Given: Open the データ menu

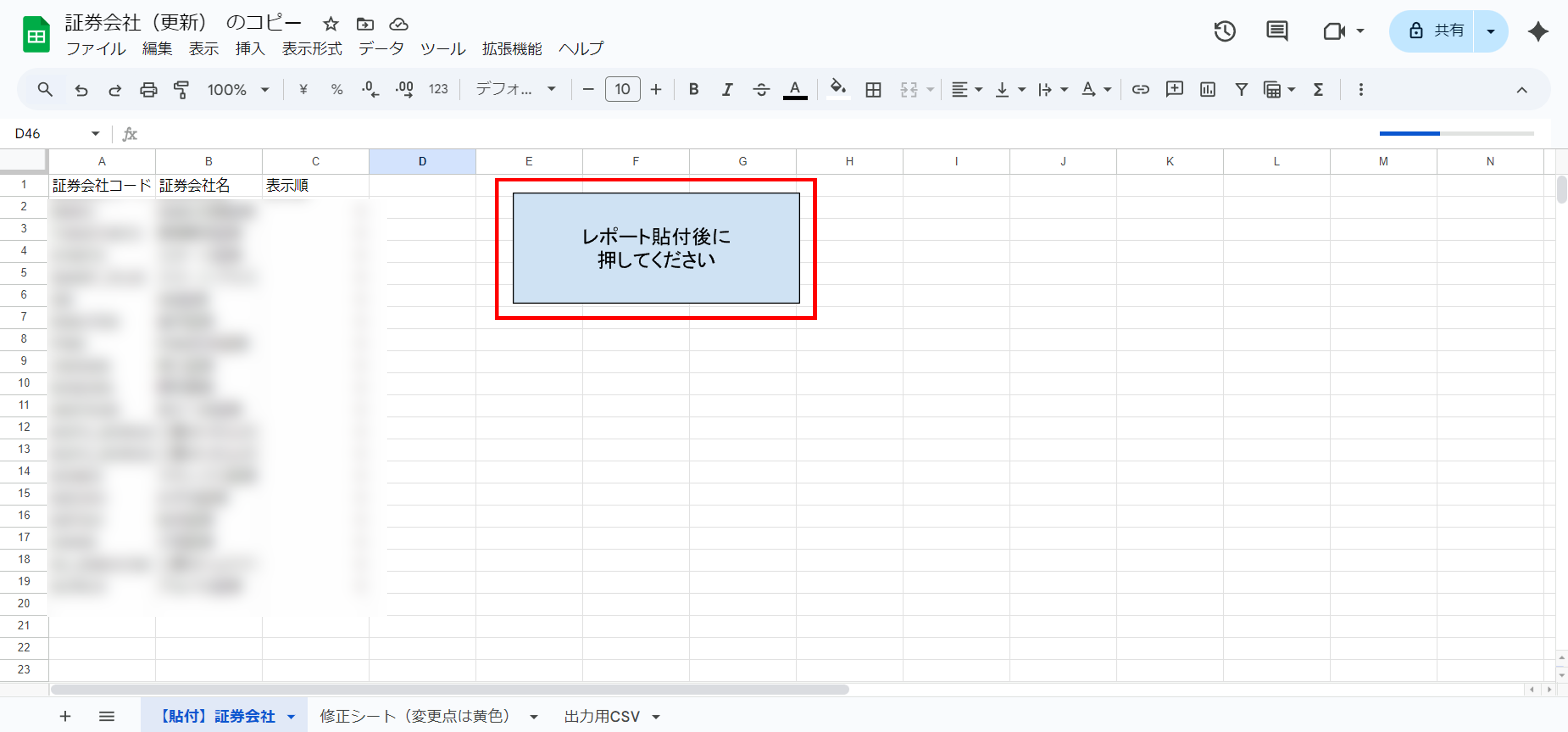Looking at the screenshot, I should tap(381, 49).
